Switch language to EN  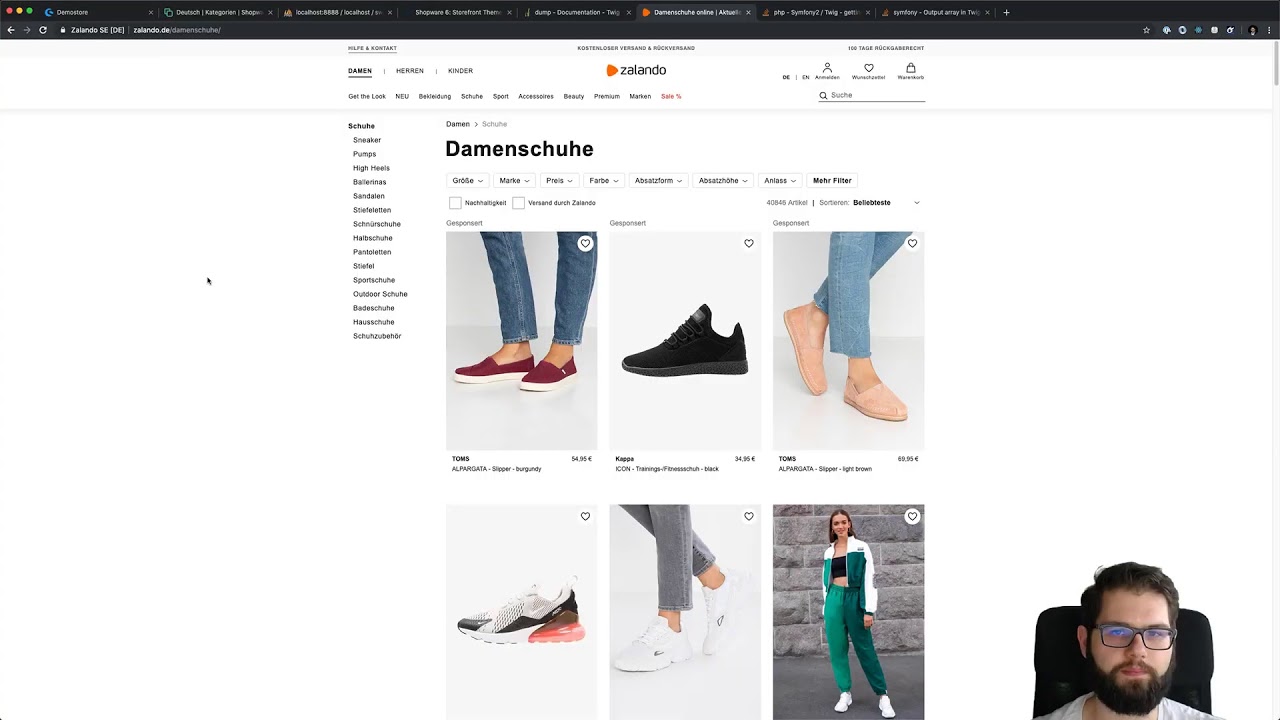click(806, 77)
